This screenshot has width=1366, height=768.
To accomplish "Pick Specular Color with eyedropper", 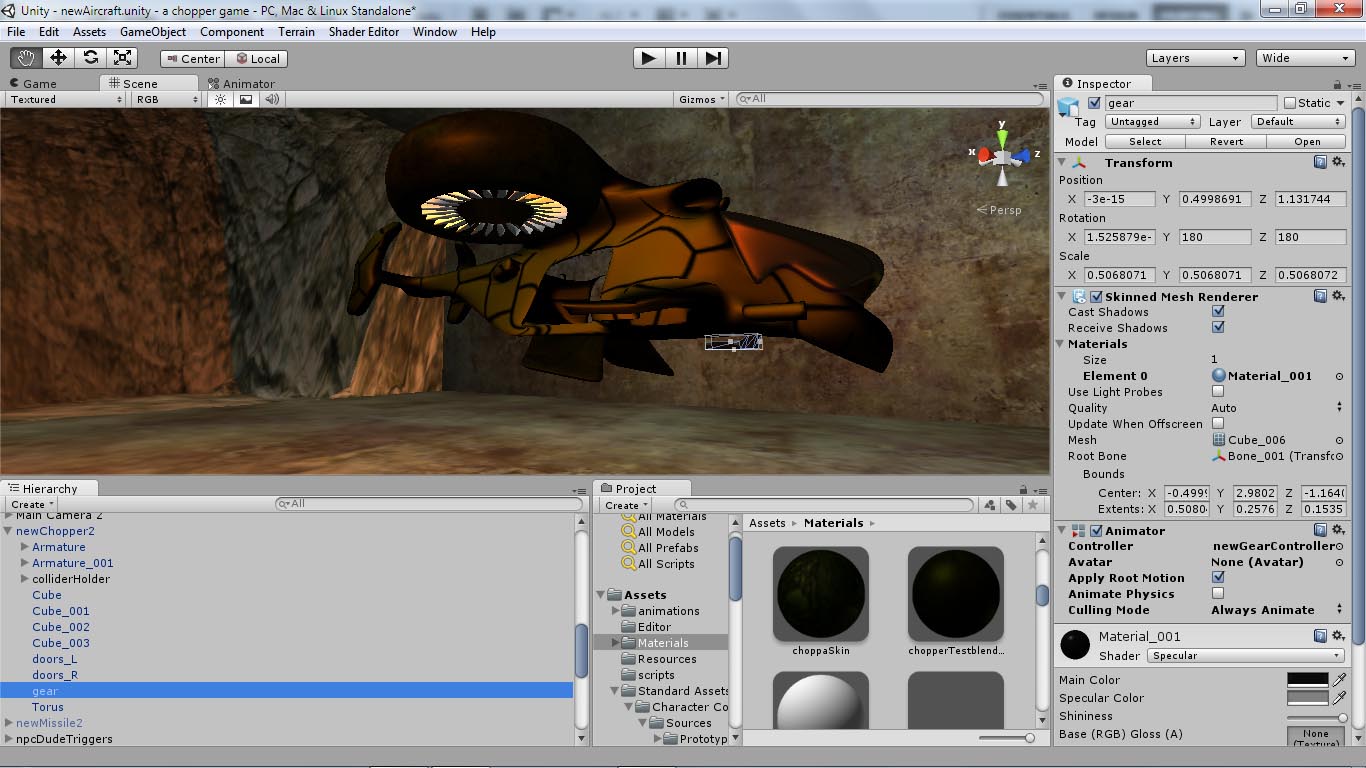I will (x=1340, y=698).
